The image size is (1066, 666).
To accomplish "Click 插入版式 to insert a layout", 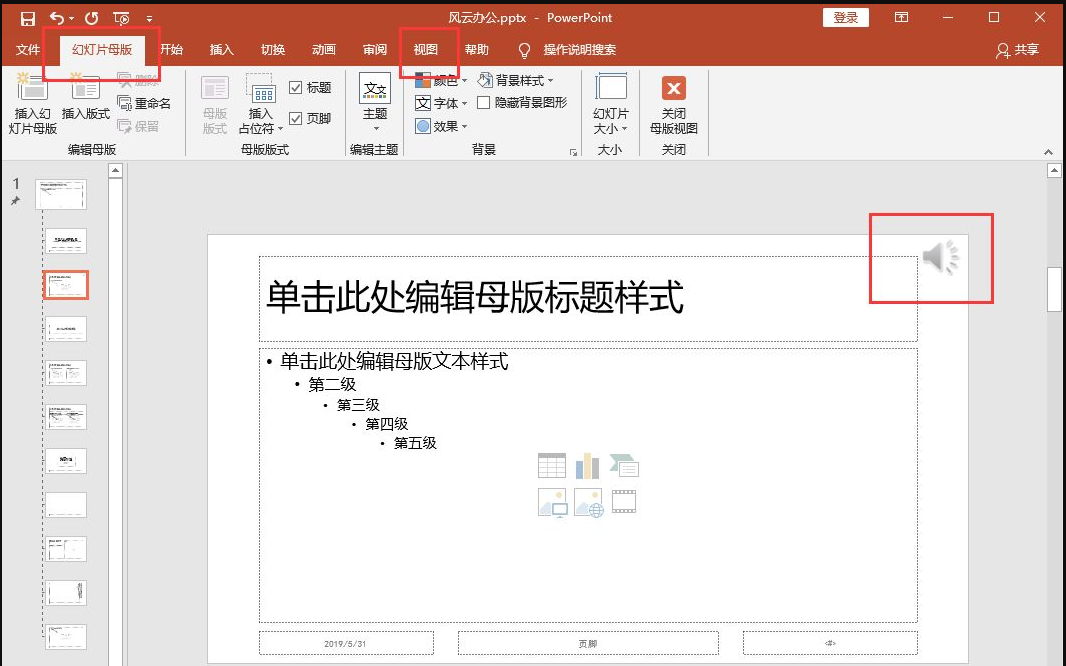I will tap(86, 97).
